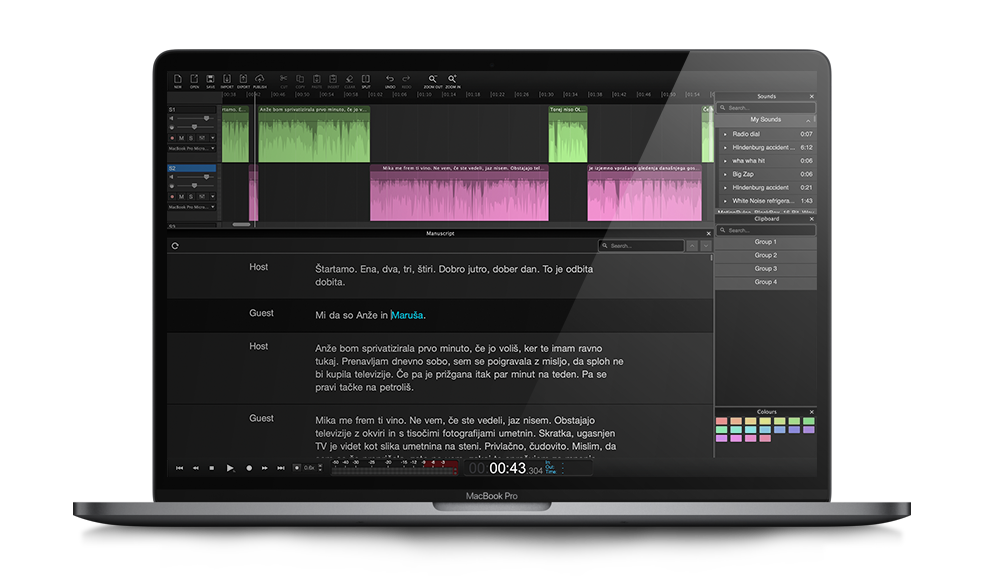Solo track S2 with the S button
This screenshot has width=984, height=576.
(x=191, y=196)
